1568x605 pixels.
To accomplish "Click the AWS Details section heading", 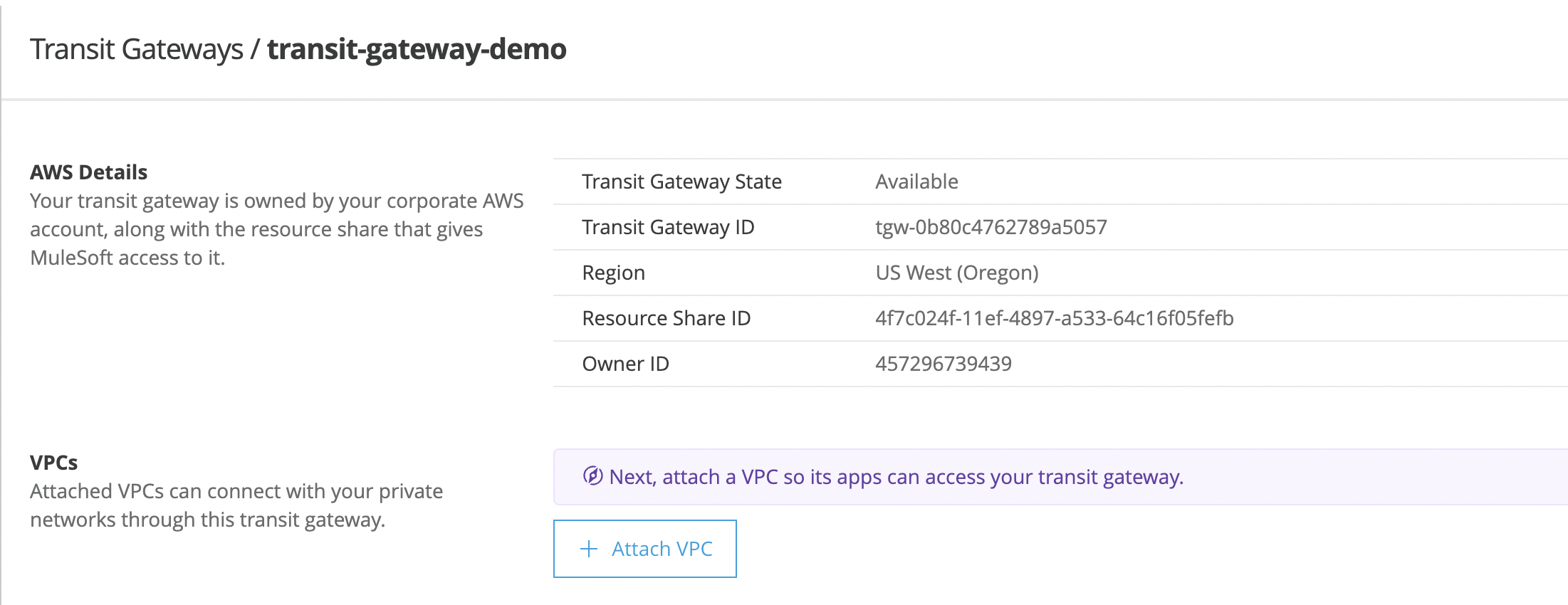I will (88, 172).
